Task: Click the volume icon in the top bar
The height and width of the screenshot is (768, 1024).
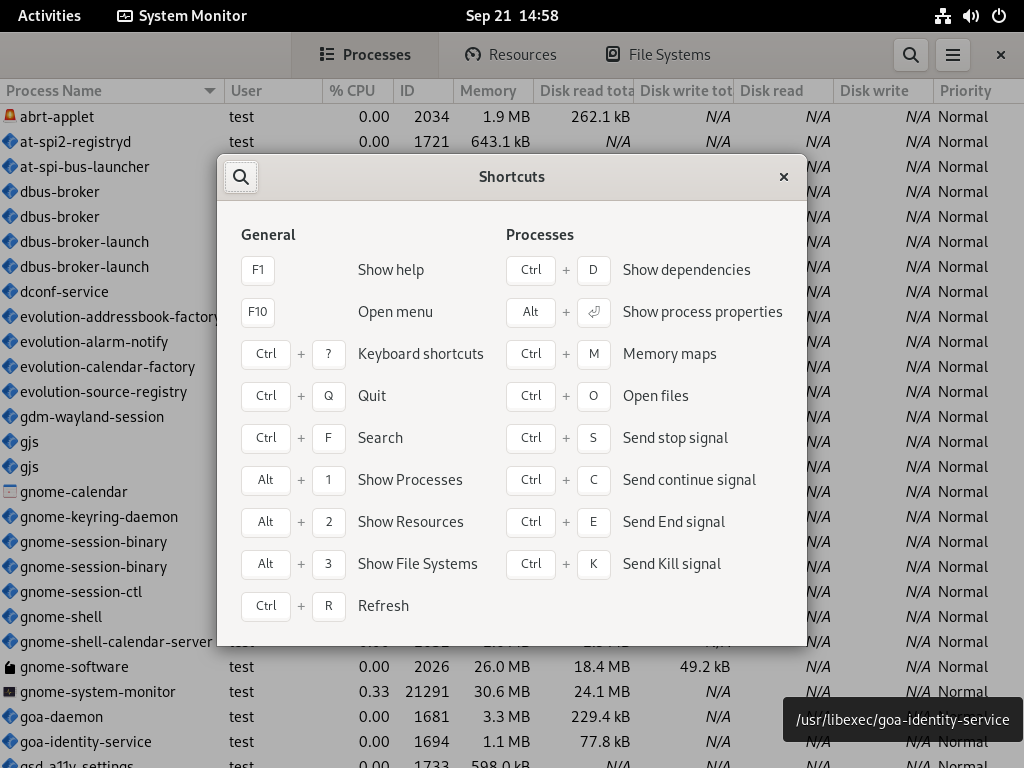Action: (970, 16)
